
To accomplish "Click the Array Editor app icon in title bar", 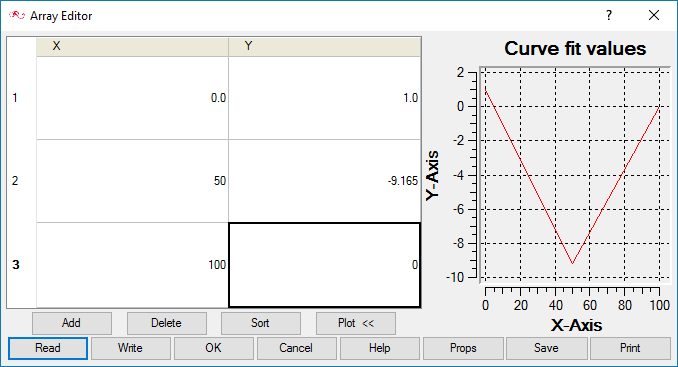I will coord(16,16).
